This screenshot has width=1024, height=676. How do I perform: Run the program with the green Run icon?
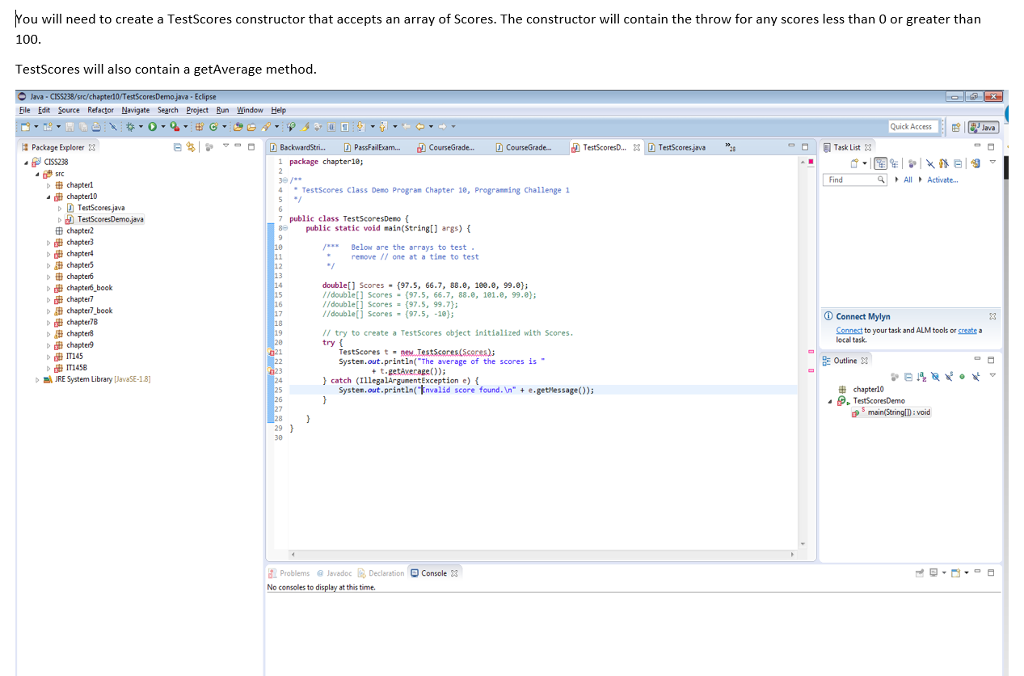tap(153, 126)
